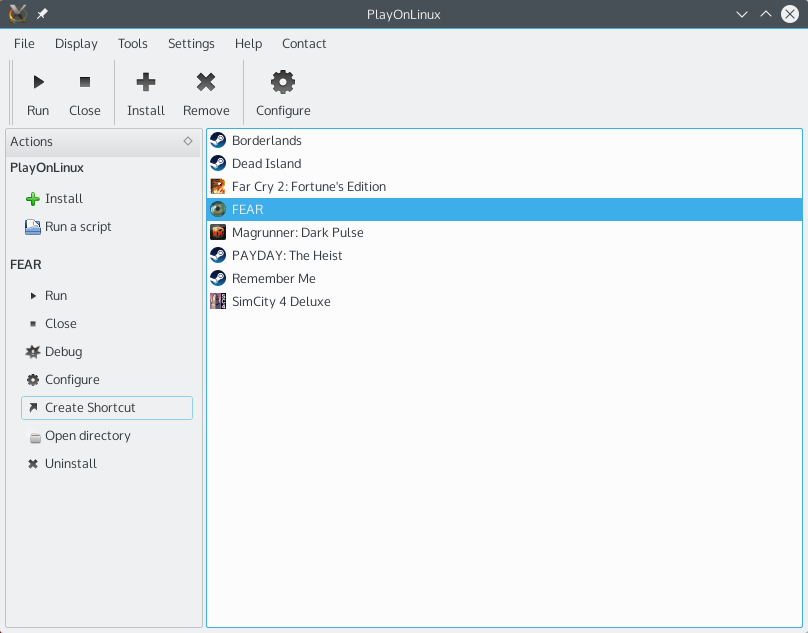
Task: Click Create Shortcut in sidebar
Action: pos(107,408)
